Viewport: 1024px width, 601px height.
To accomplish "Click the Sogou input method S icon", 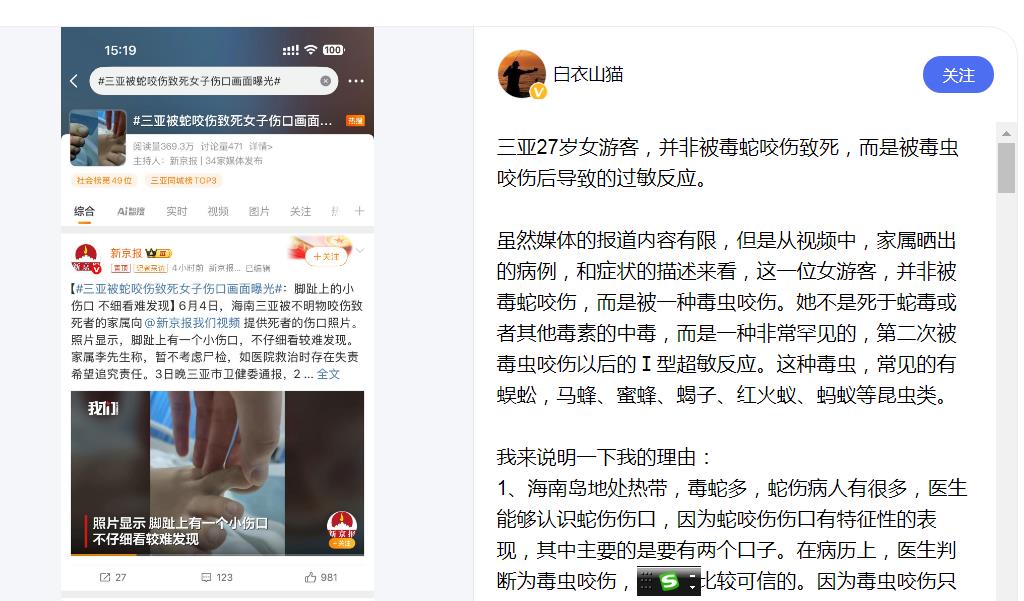I will (x=669, y=581).
